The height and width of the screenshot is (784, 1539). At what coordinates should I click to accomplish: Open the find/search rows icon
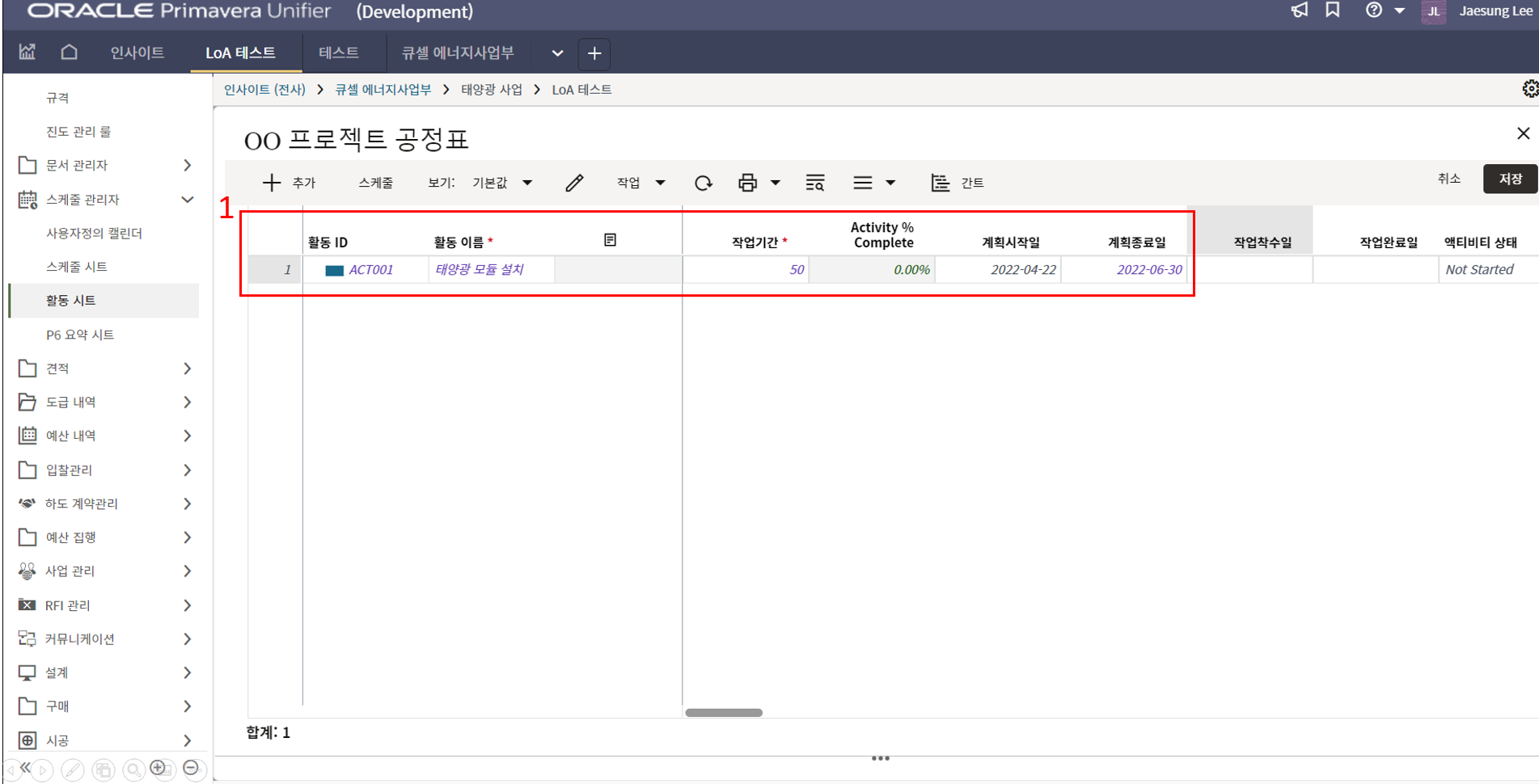tap(814, 183)
